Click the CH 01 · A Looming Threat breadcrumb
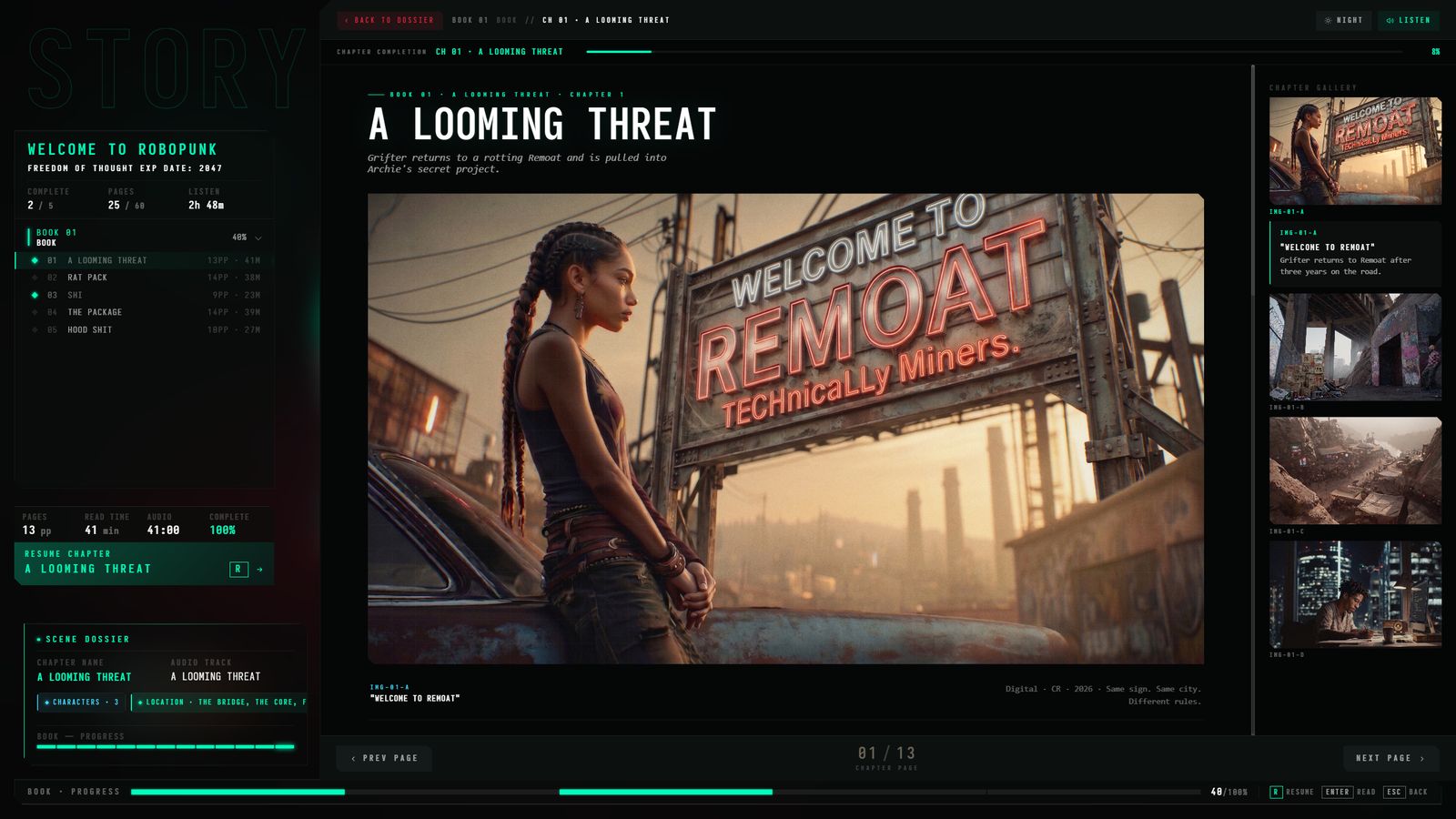 click(606, 20)
